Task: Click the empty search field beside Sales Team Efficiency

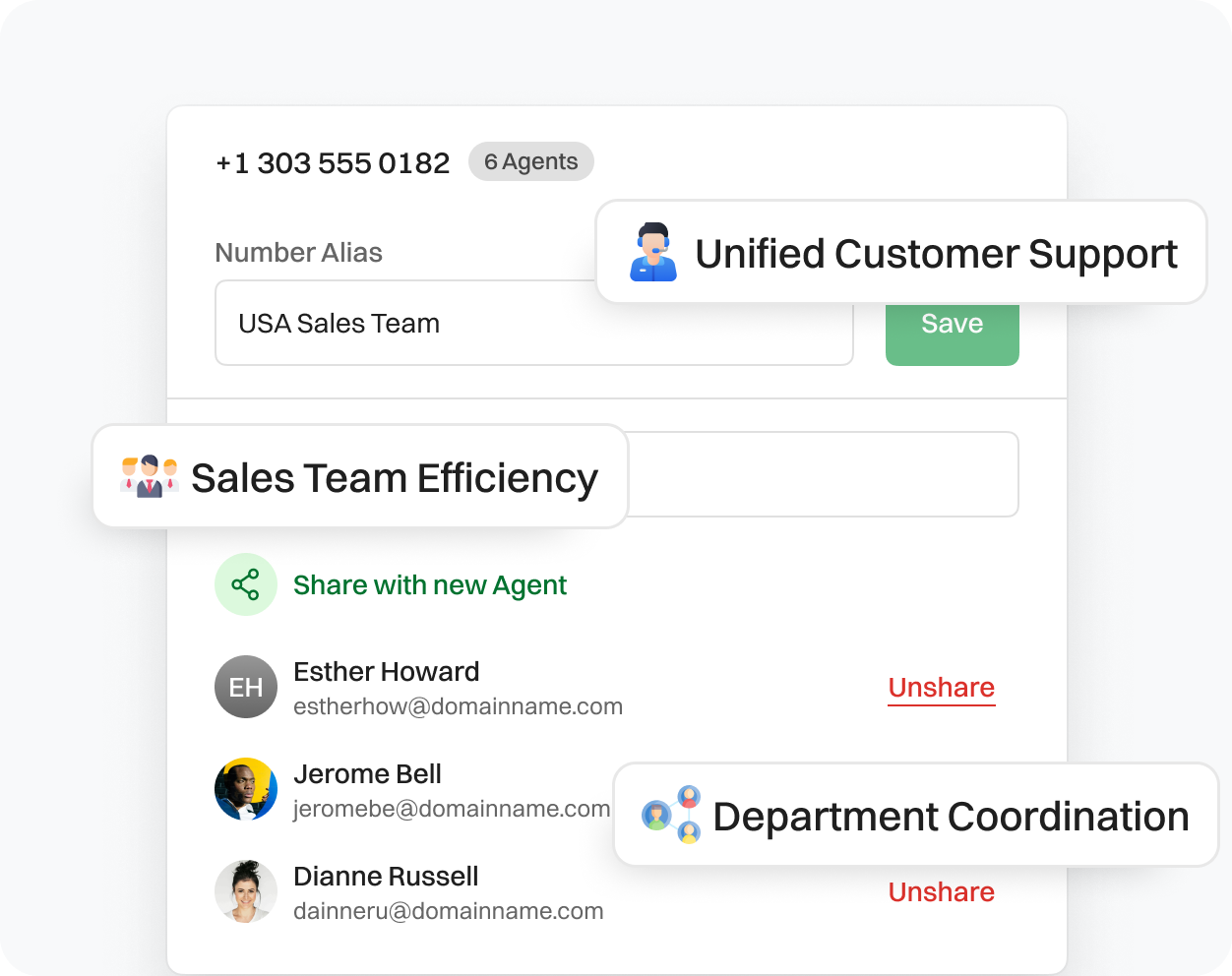Action: pos(827,474)
